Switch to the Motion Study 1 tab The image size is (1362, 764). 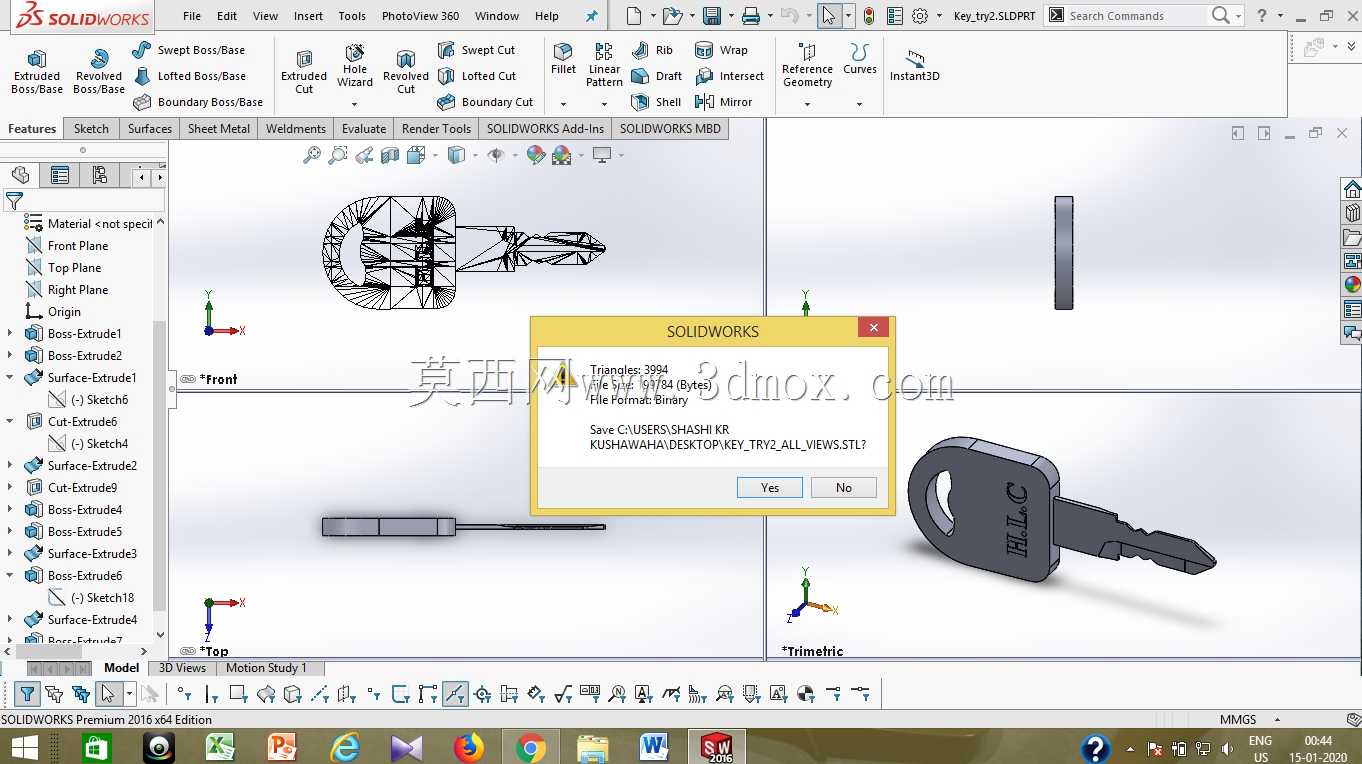pos(266,668)
